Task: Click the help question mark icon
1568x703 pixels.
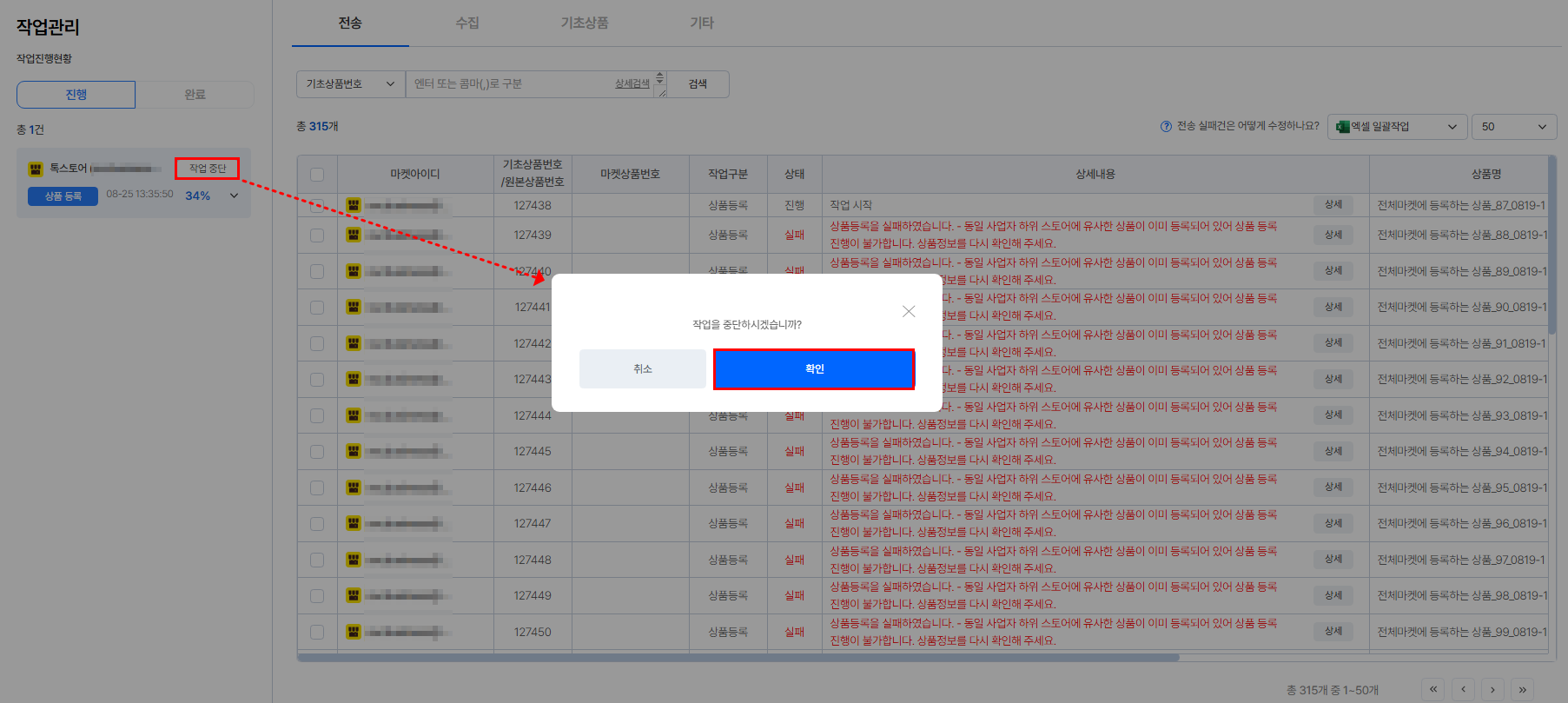Action: coord(1166,126)
